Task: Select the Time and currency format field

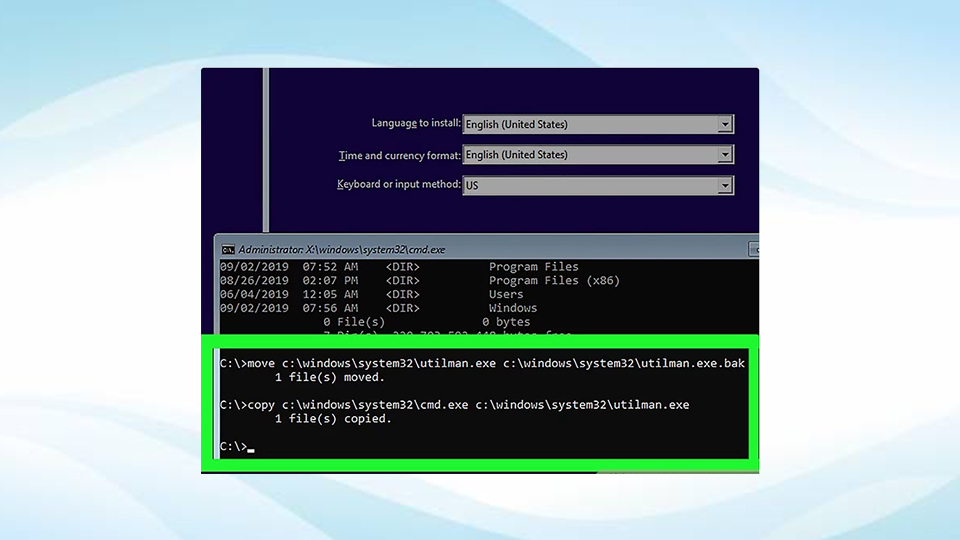Action: pos(590,155)
